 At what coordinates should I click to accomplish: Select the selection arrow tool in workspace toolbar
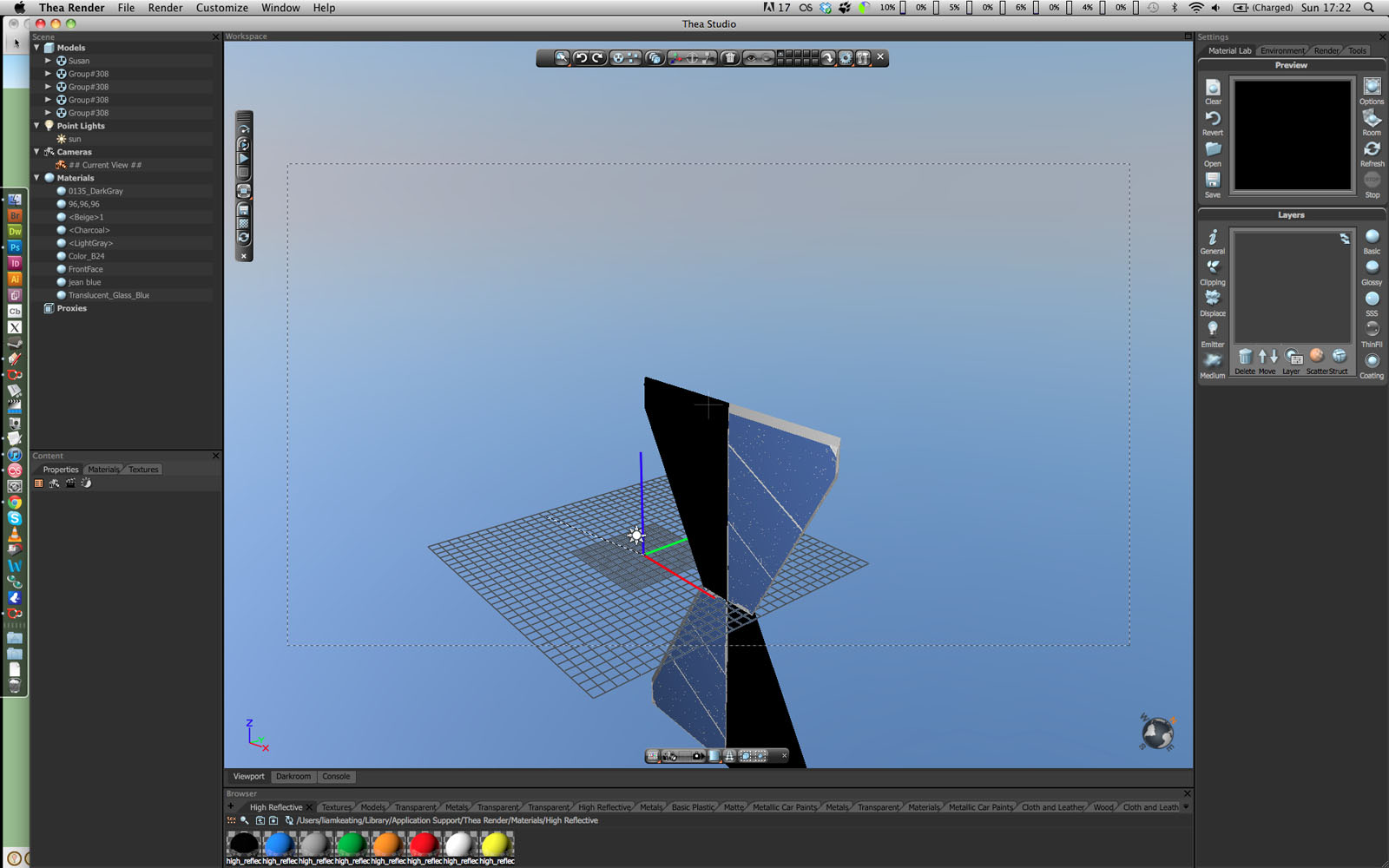[x=562, y=57]
